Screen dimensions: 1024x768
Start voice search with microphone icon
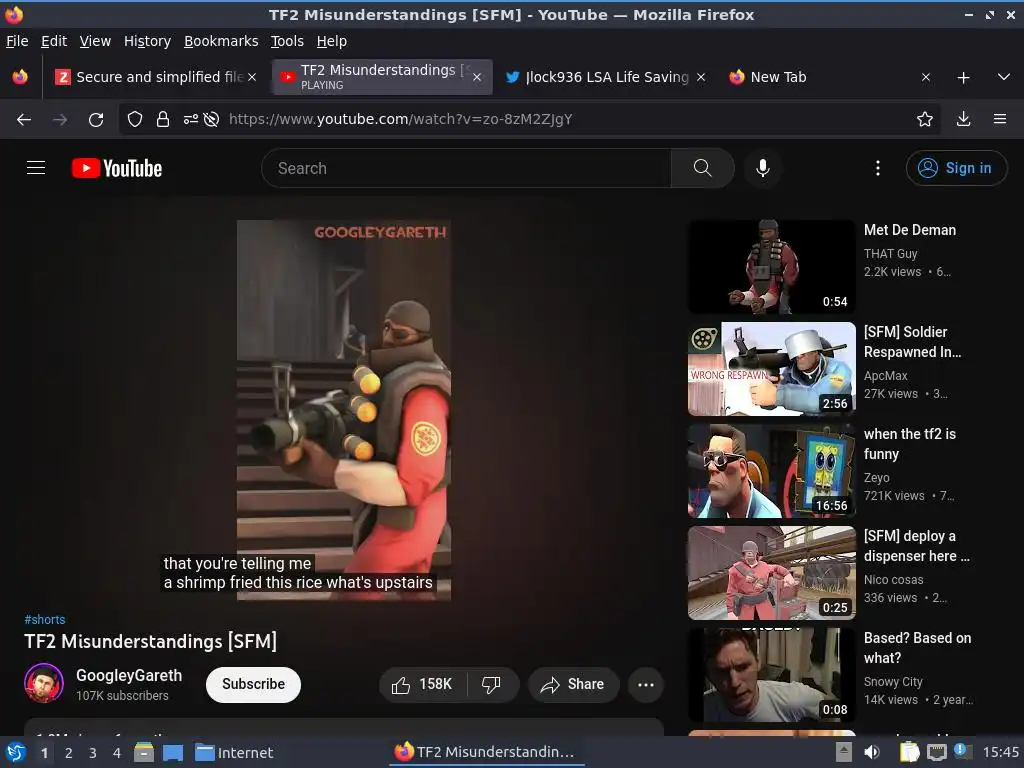pos(762,168)
